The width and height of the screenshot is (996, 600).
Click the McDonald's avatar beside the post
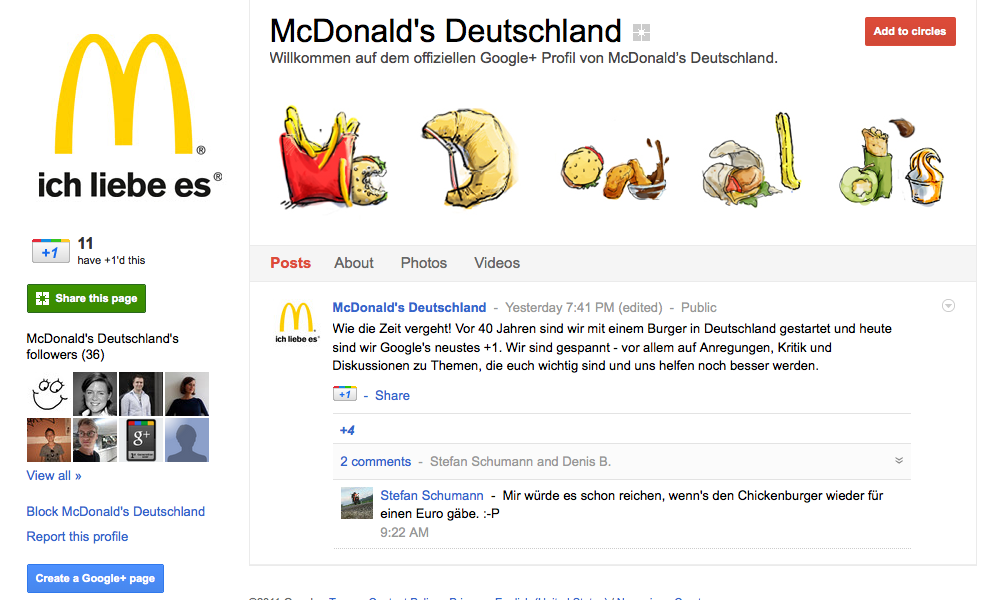[296, 323]
